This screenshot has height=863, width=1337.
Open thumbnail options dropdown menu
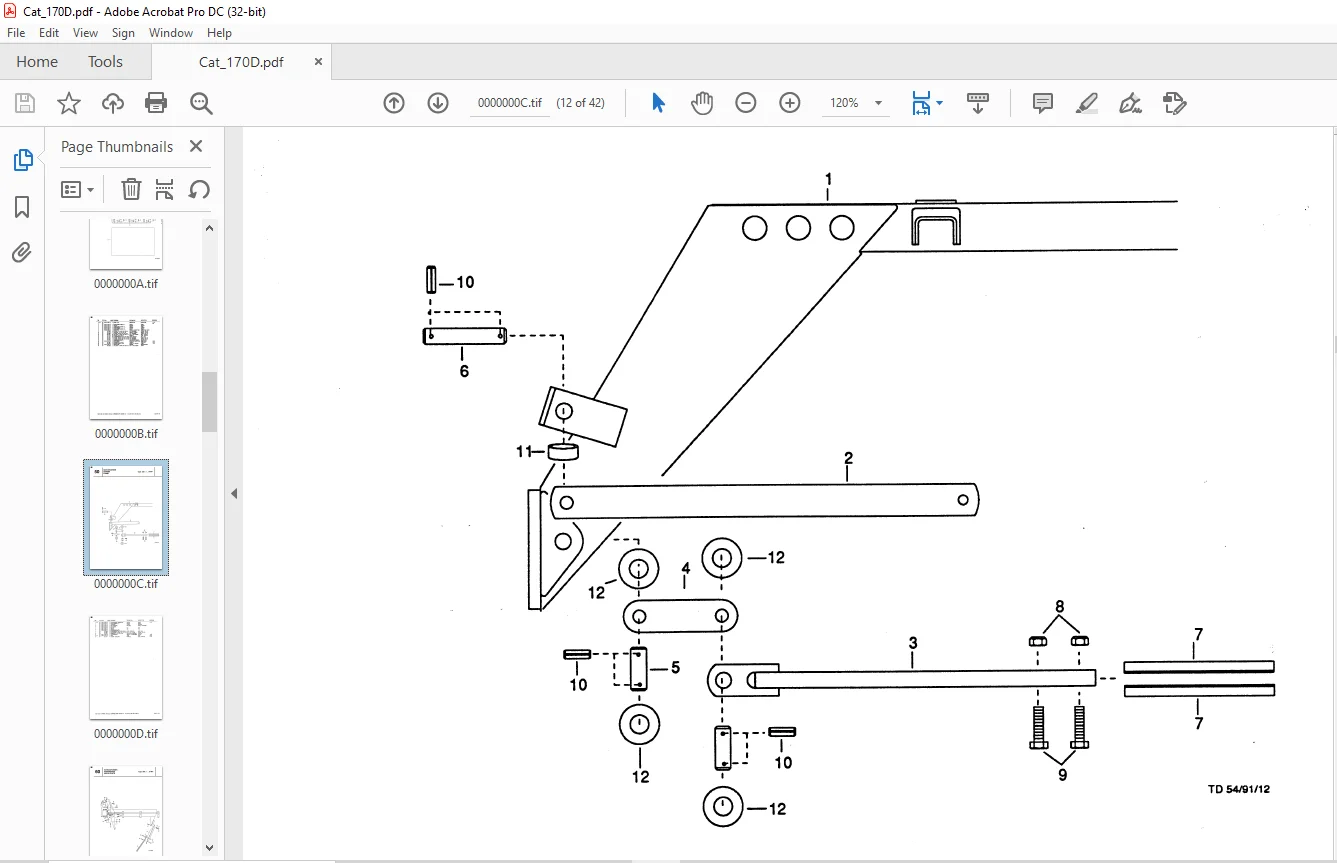click(x=78, y=189)
